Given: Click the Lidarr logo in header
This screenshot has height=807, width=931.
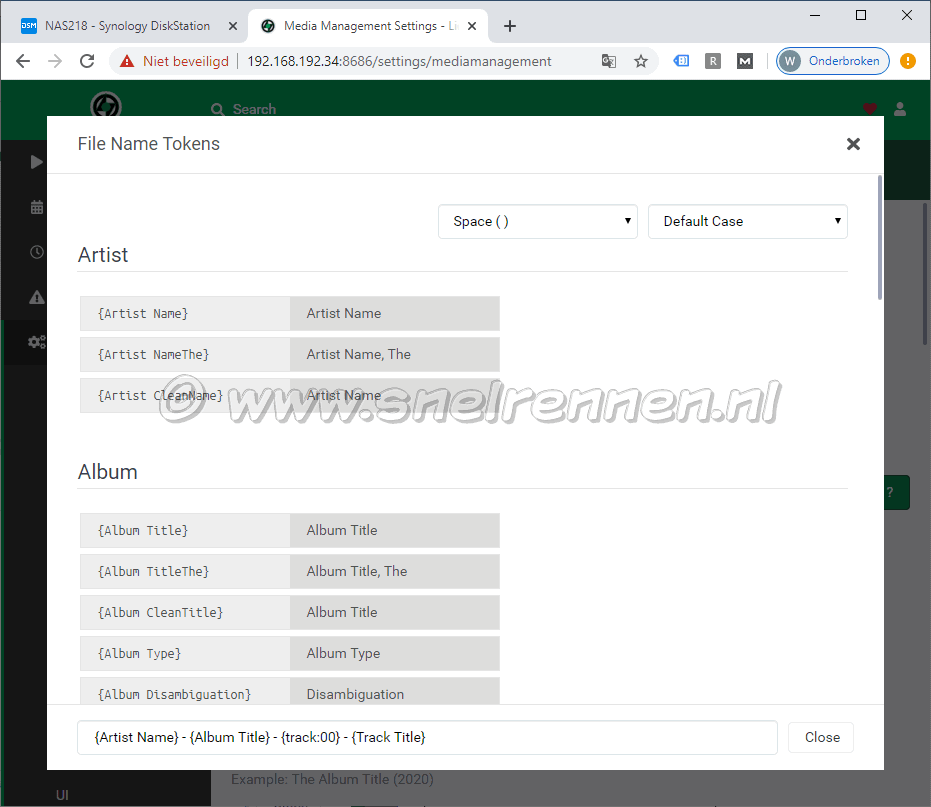Looking at the screenshot, I should pos(106,105).
